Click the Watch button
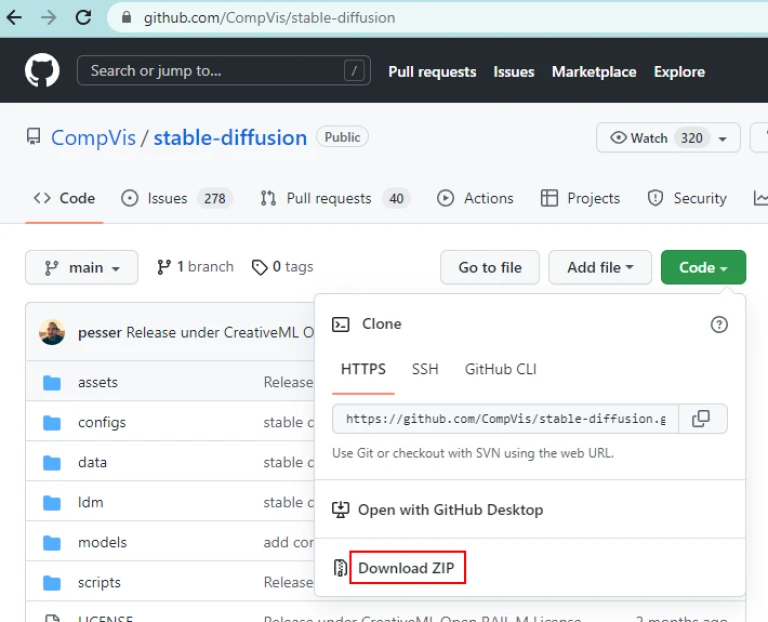This screenshot has width=768, height=622. click(x=668, y=138)
